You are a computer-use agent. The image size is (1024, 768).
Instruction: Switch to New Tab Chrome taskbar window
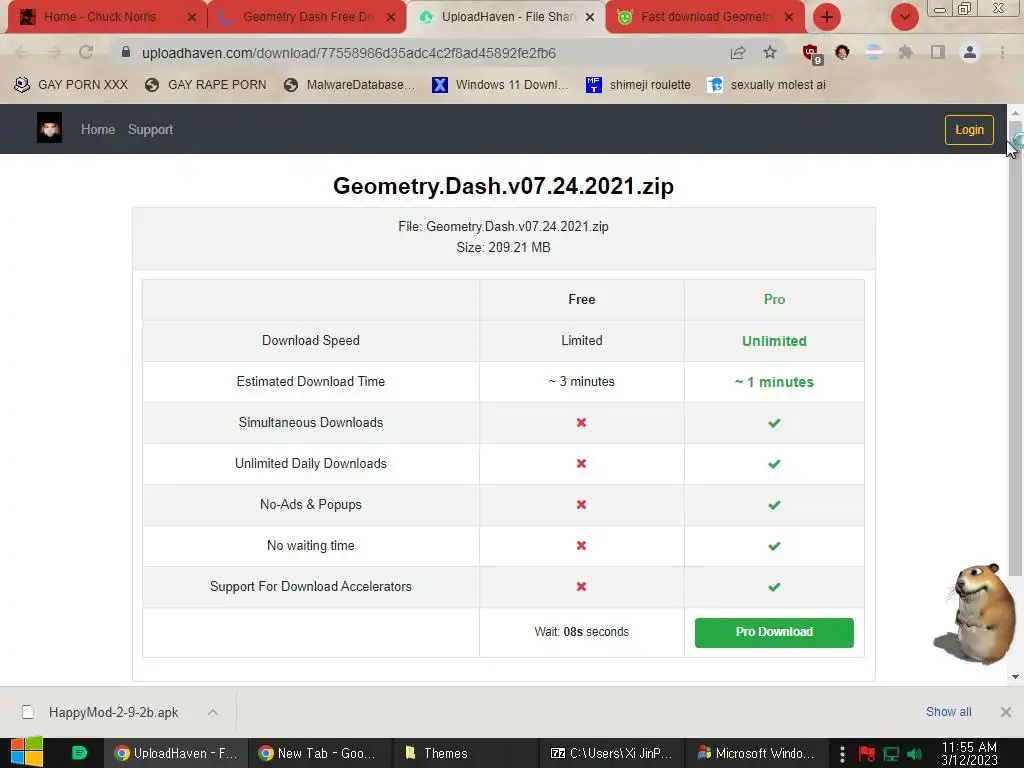tap(319, 753)
